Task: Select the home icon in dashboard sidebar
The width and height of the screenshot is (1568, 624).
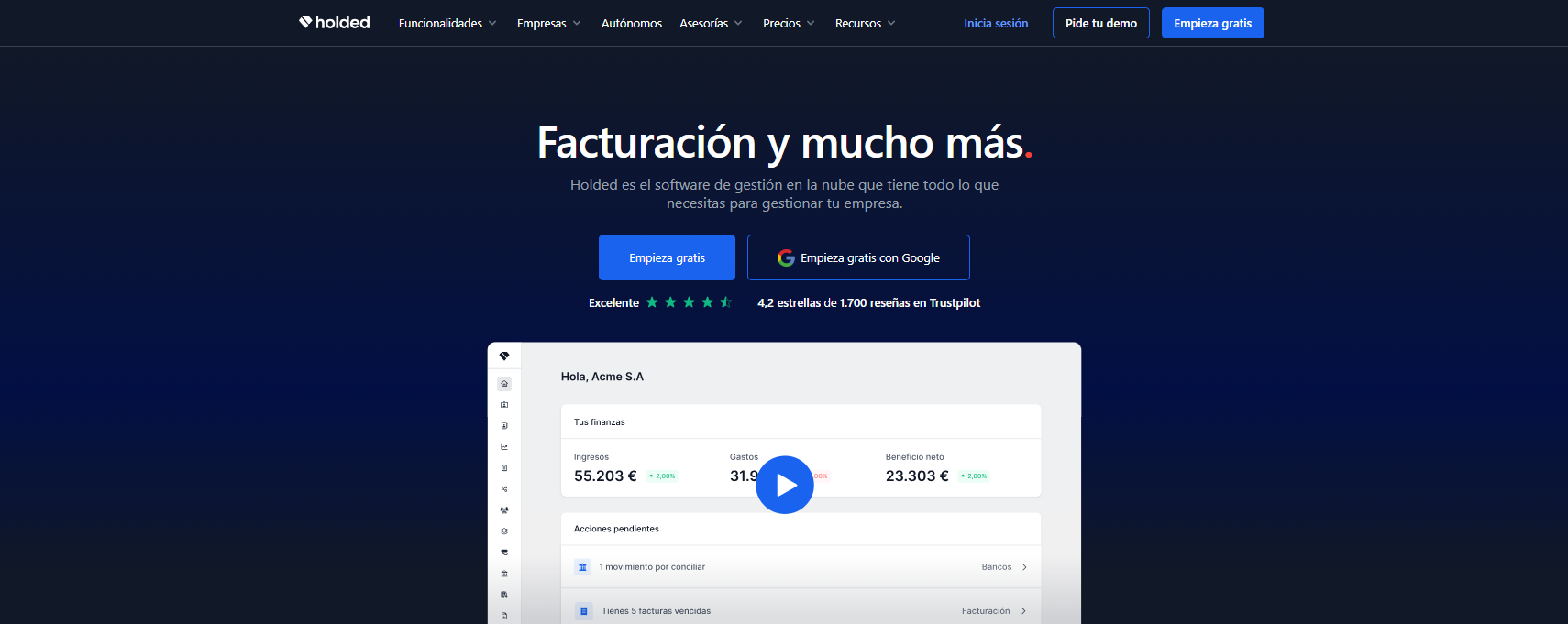Action: click(x=504, y=384)
